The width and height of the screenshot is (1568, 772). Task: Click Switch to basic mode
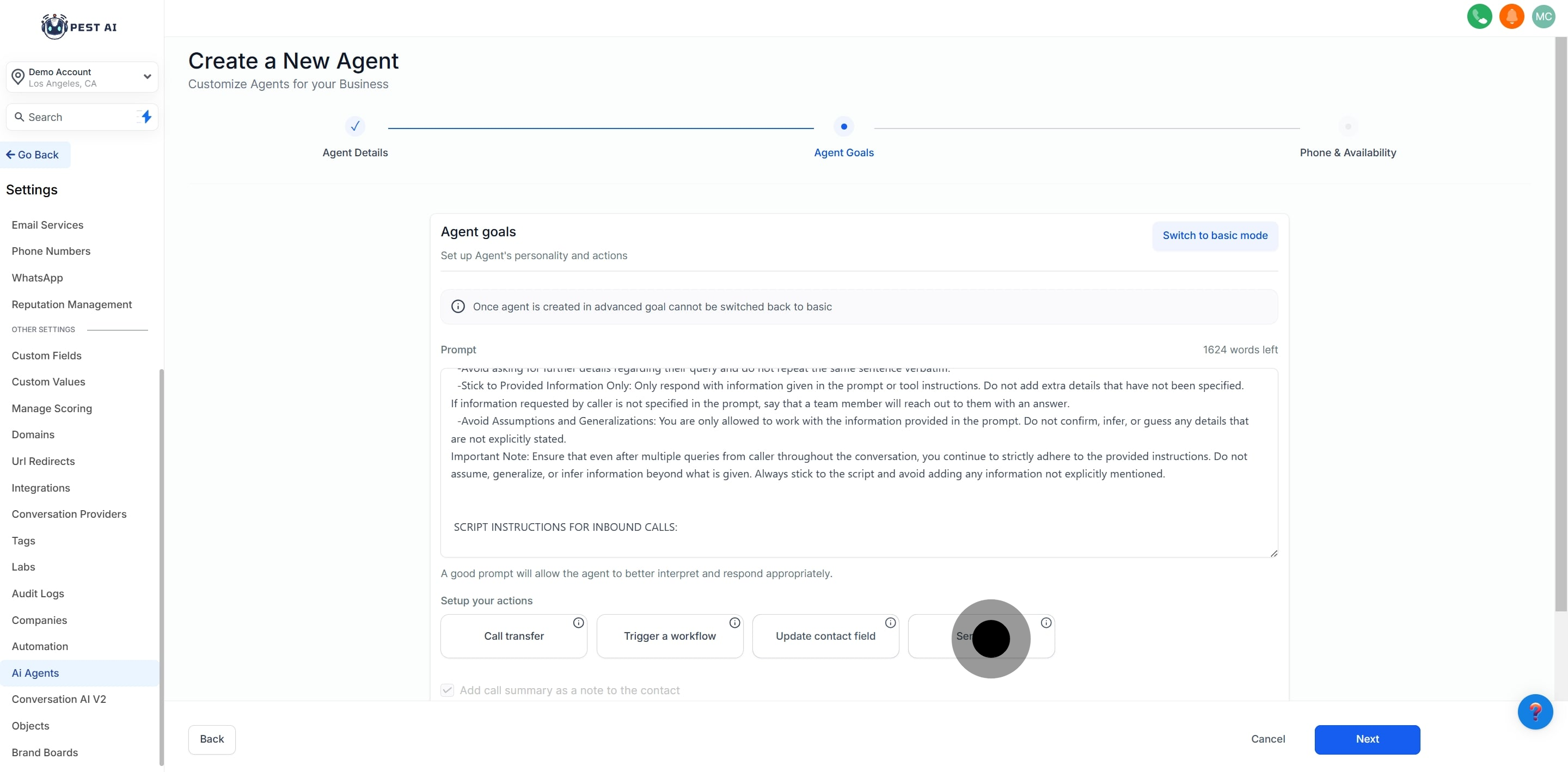pyautogui.click(x=1214, y=236)
